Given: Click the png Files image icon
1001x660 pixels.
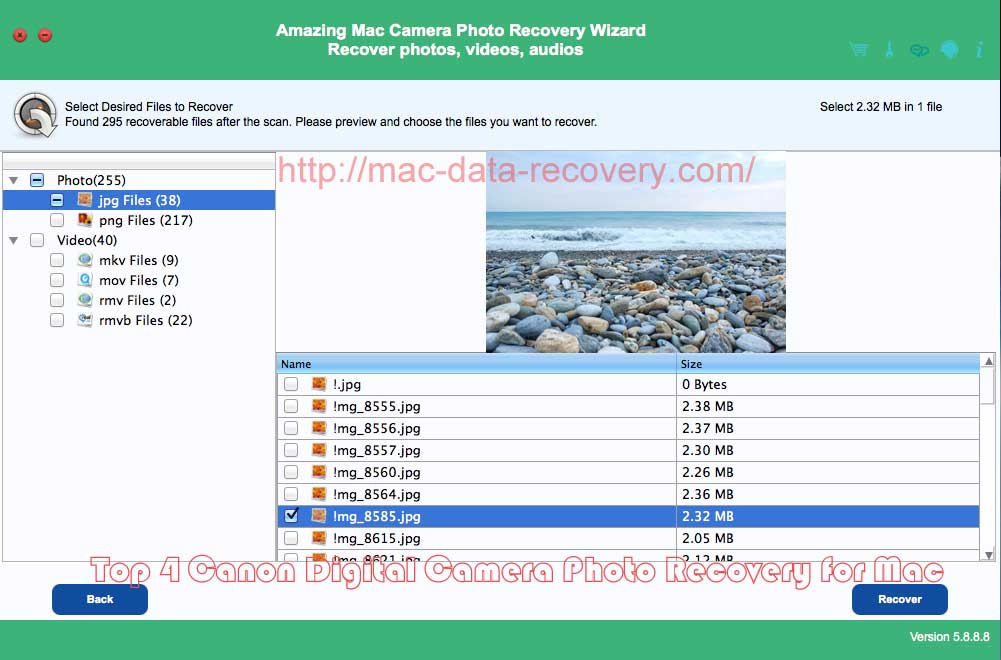Looking at the screenshot, I should point(85,220).
